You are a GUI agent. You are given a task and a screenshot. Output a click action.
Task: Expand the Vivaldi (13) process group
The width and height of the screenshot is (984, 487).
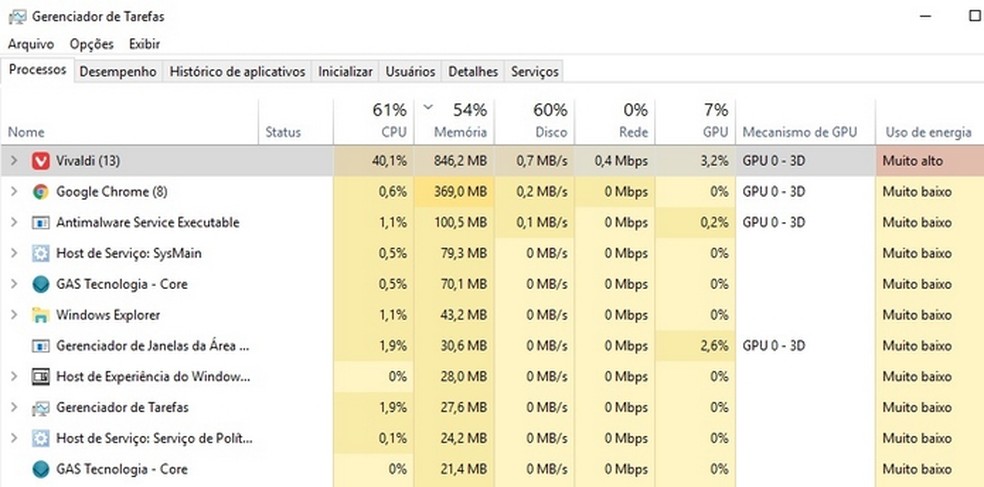14,160
